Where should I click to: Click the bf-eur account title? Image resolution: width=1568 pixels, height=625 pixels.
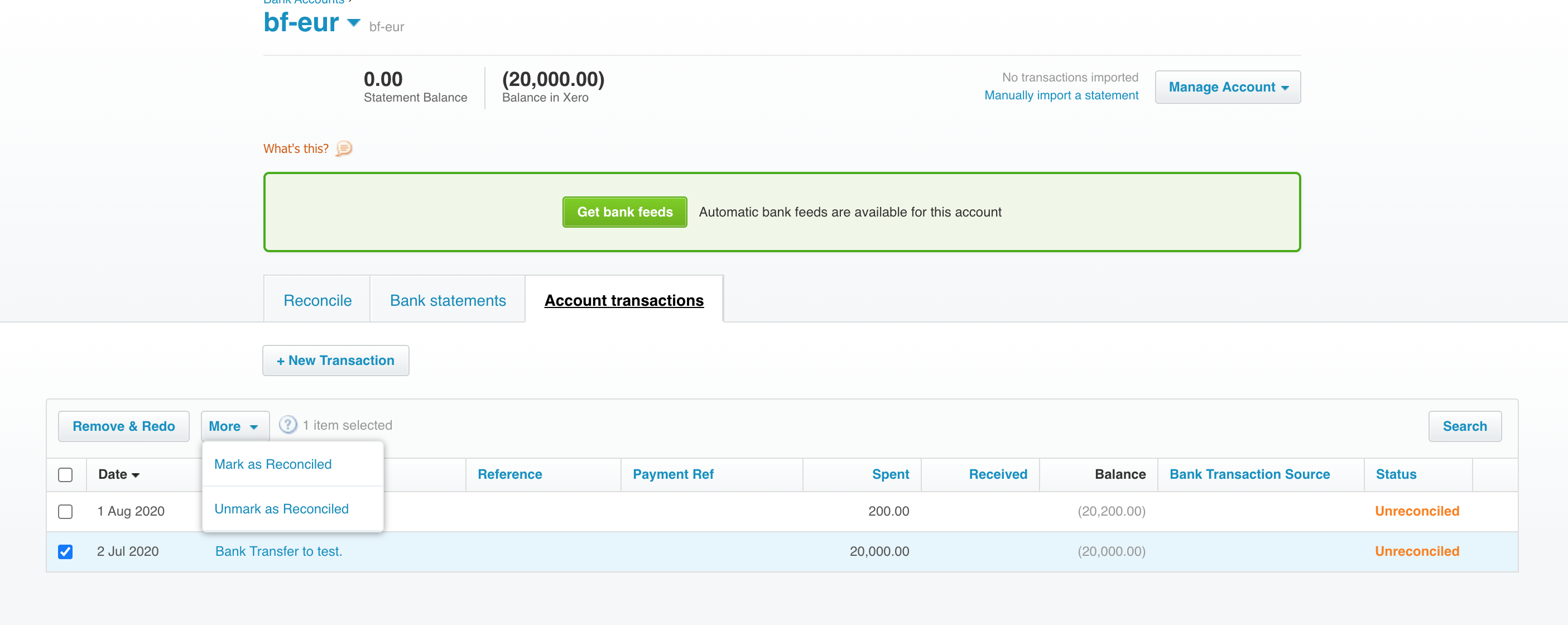coord(301,22)
